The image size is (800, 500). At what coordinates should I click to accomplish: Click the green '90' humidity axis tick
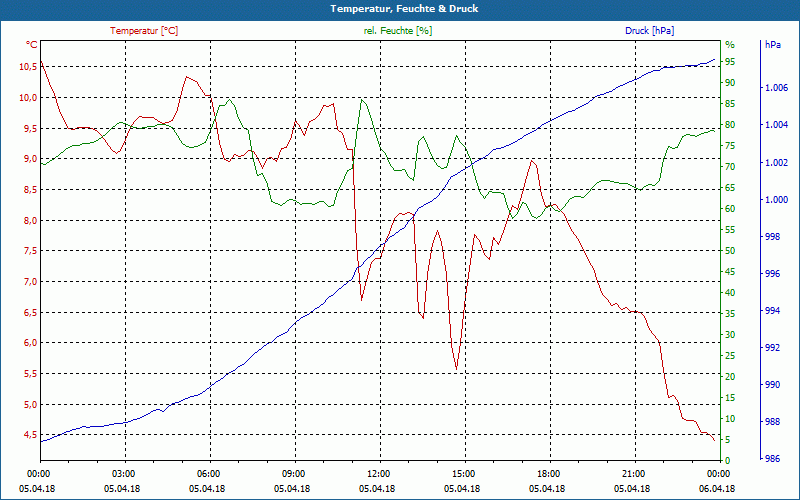tap(730, 83)
